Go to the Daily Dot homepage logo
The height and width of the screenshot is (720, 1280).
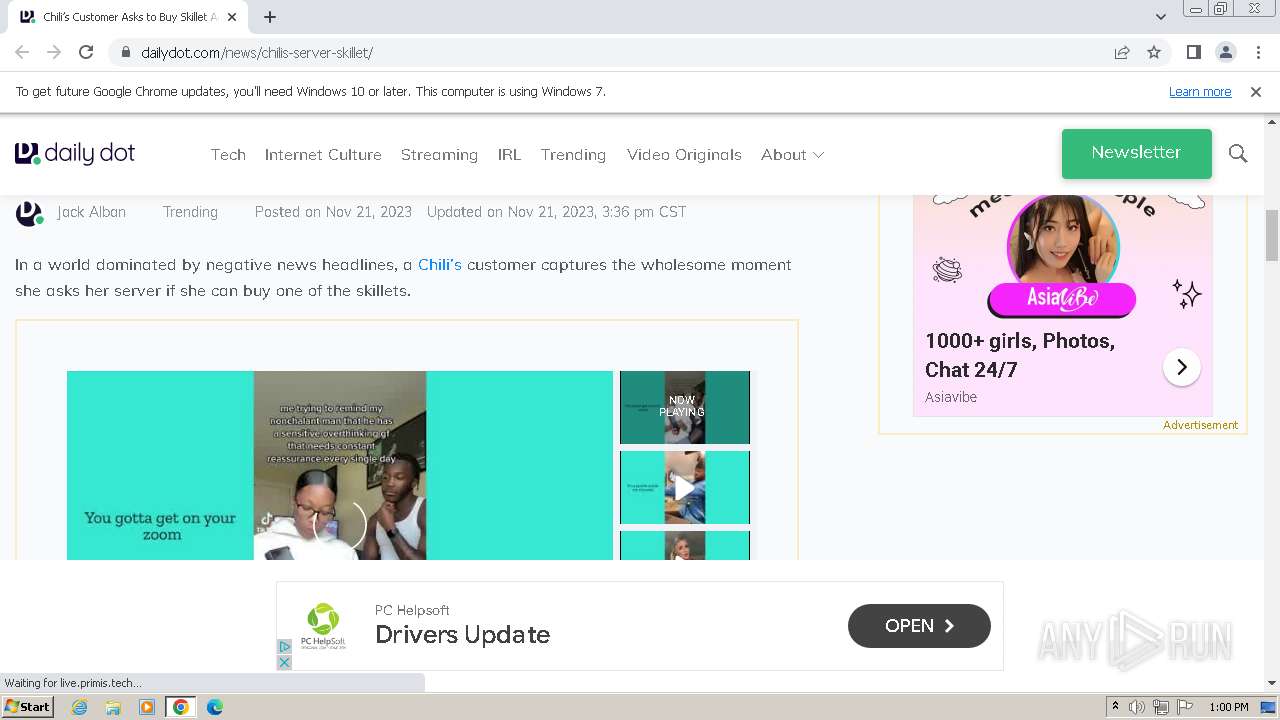click(x=75, y=153)
